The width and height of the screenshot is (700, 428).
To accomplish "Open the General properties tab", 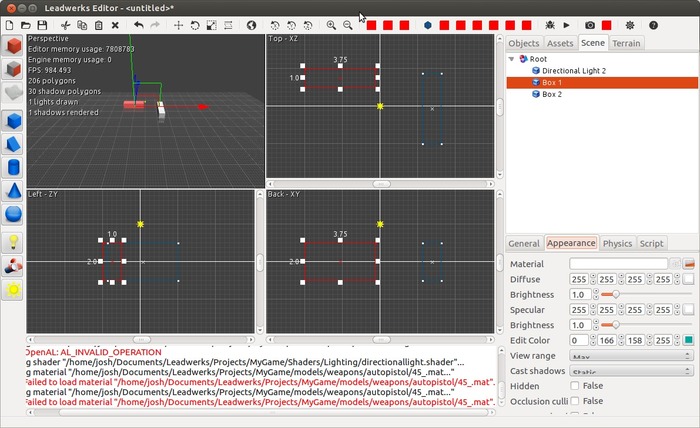I will (x=524, y=244).
